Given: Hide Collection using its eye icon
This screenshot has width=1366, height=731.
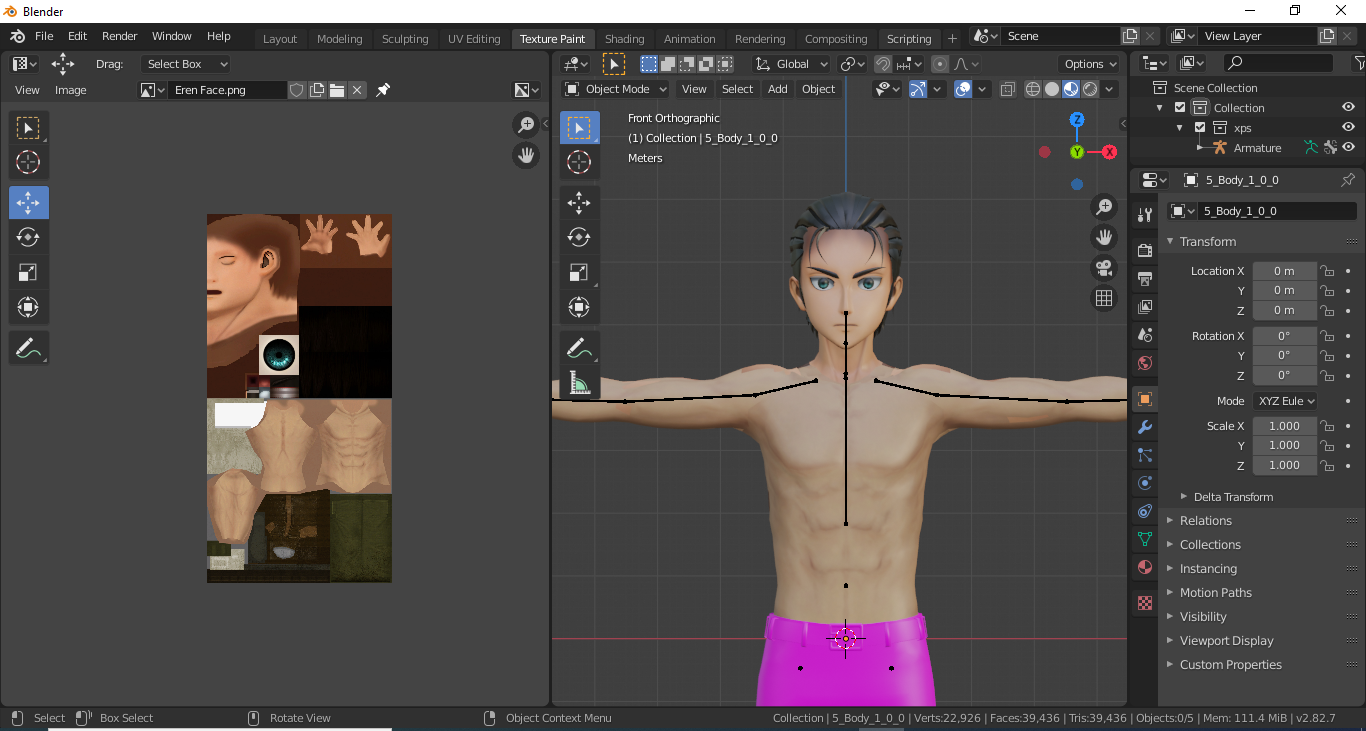Looking at the screenshot, I should click(1348, 108).
